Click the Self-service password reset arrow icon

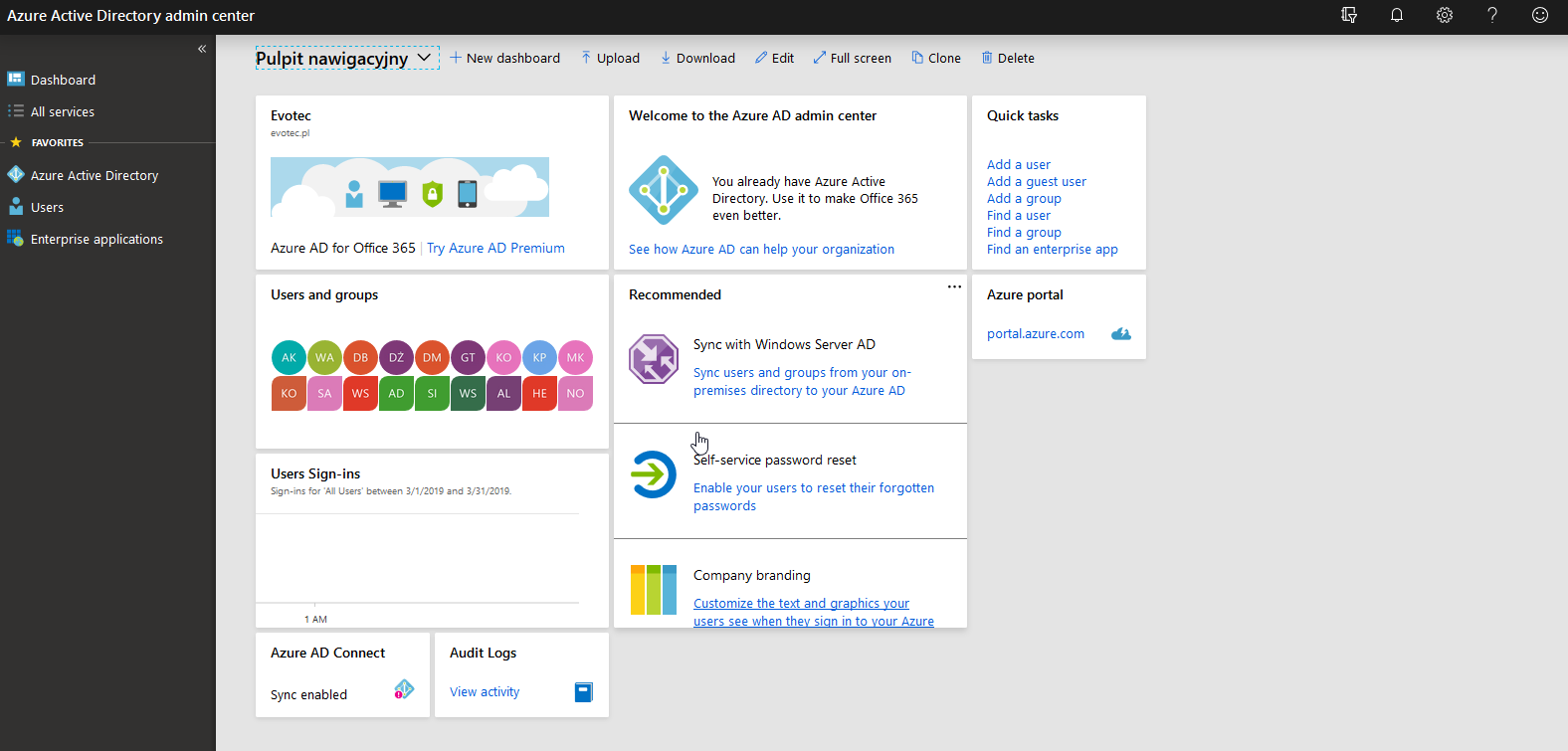tap(654, 474)
